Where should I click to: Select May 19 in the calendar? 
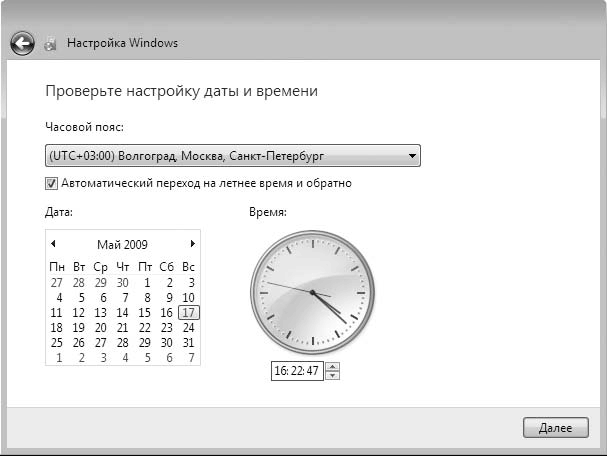tap(79, 327)
